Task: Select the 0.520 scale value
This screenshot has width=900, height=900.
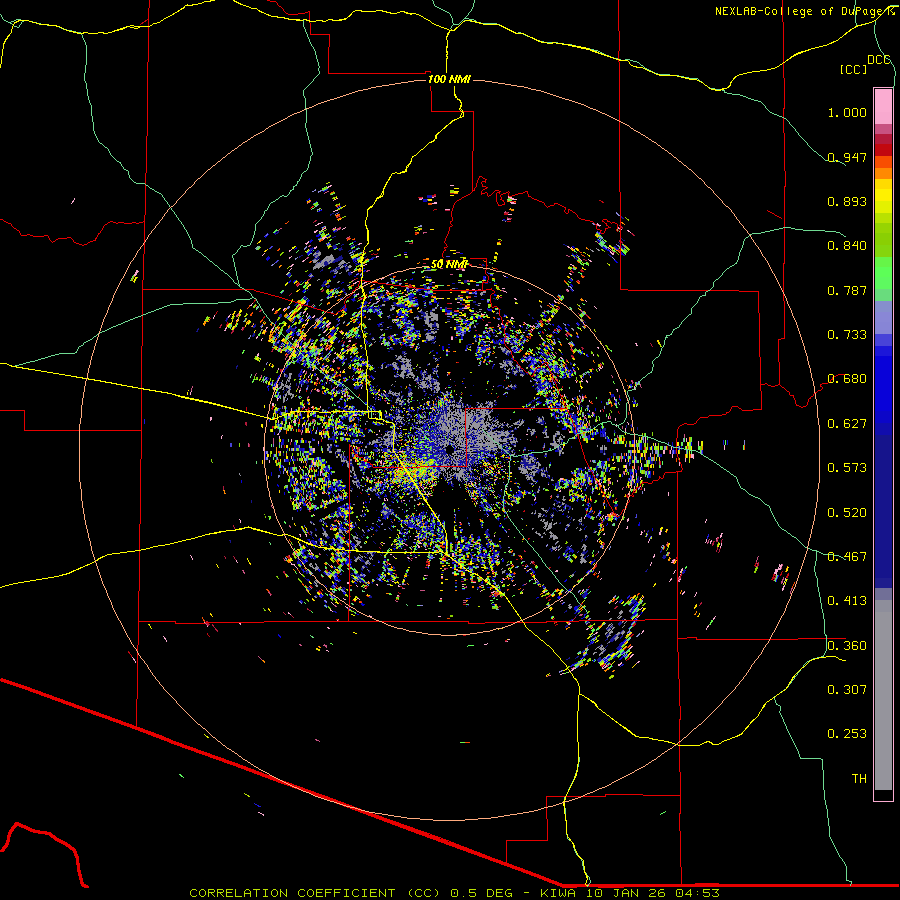Action: pos(847,513)
